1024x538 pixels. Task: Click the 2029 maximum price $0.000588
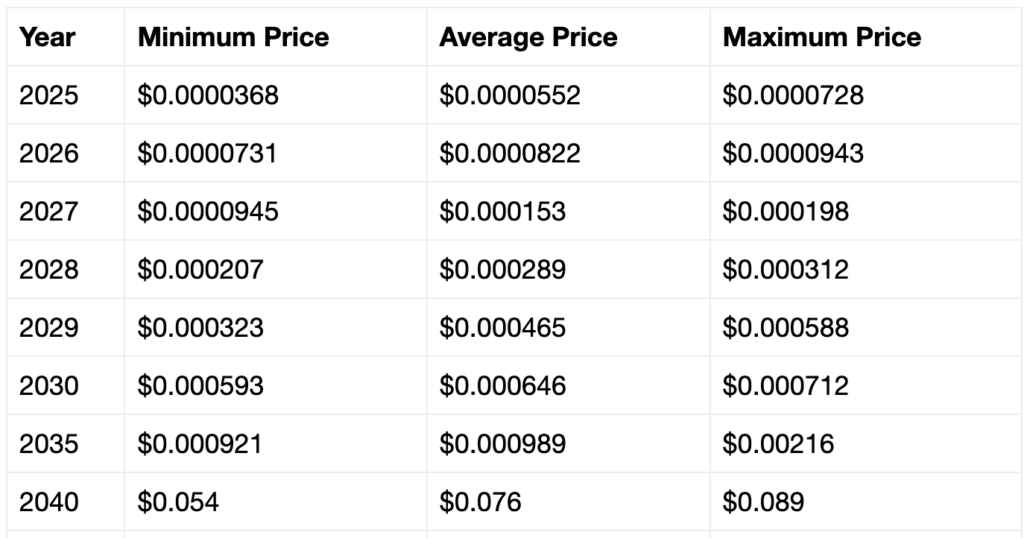pyautogui.click(x=785, y=328)
